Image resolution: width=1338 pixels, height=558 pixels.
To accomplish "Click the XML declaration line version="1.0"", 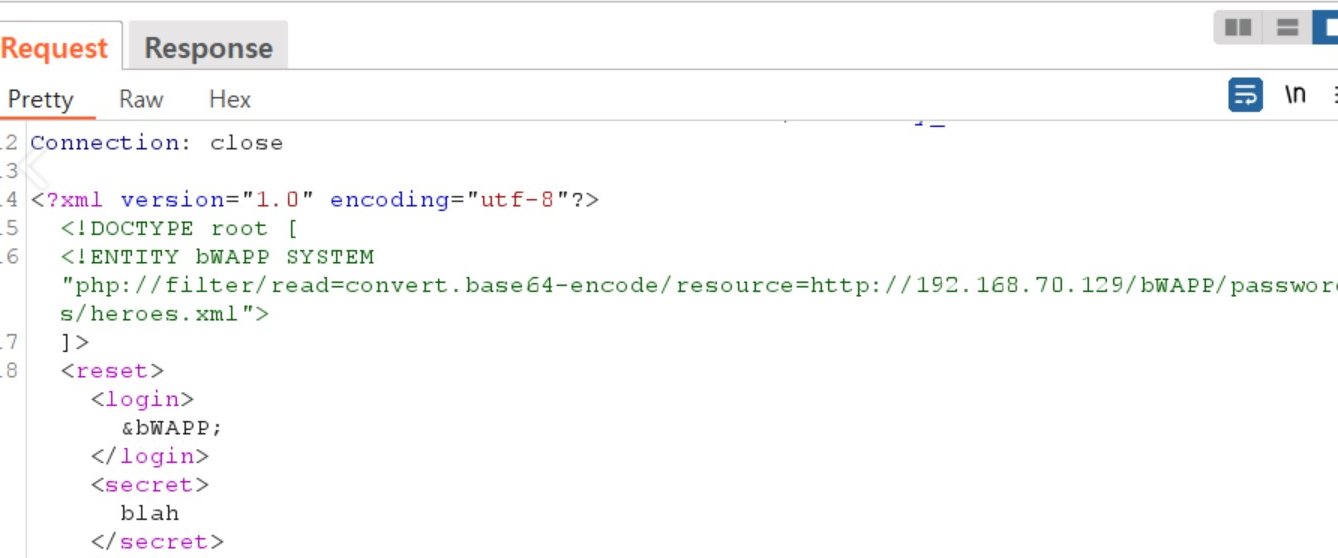I will click(315, 200).
